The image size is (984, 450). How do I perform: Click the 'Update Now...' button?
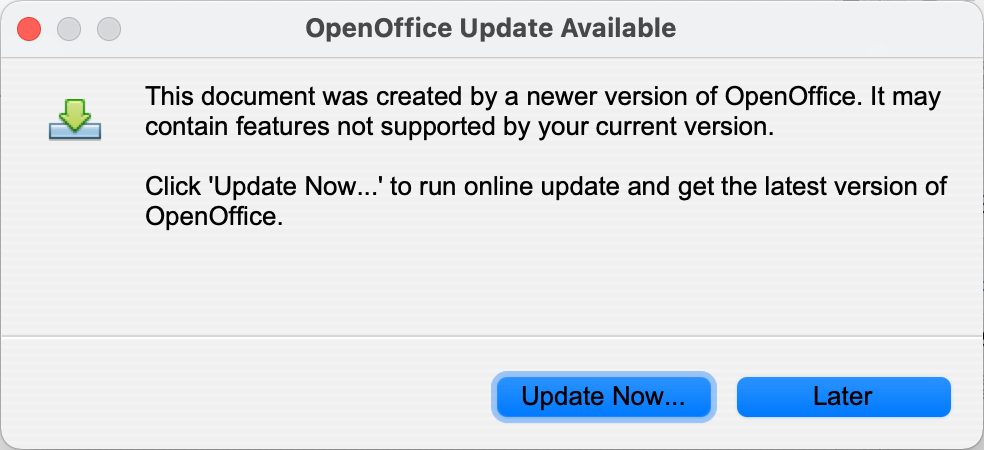[x=604, y=397]
